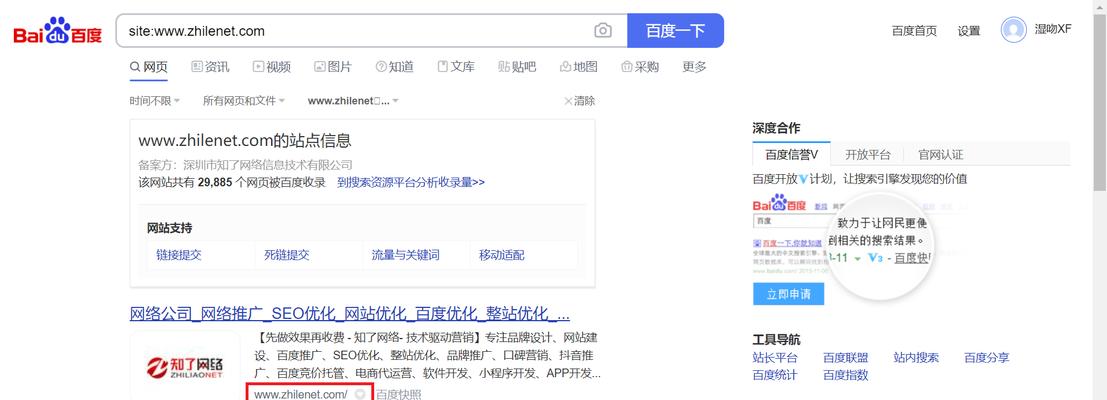Open 到搜索资源平台分析收录量>> link
The height and width of the screenshot is (400, 1107).
411,183
